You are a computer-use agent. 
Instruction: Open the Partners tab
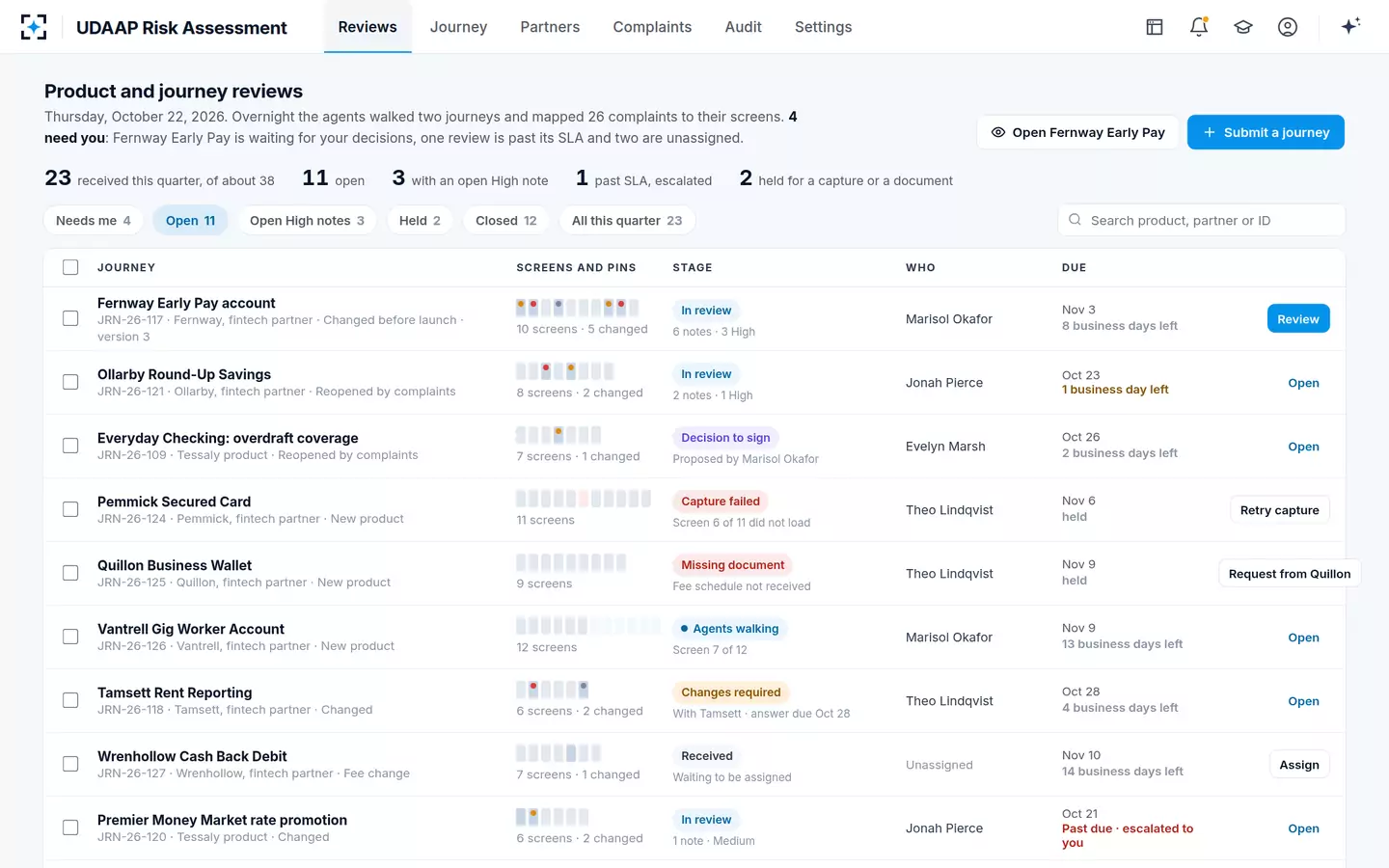[550, 27]
